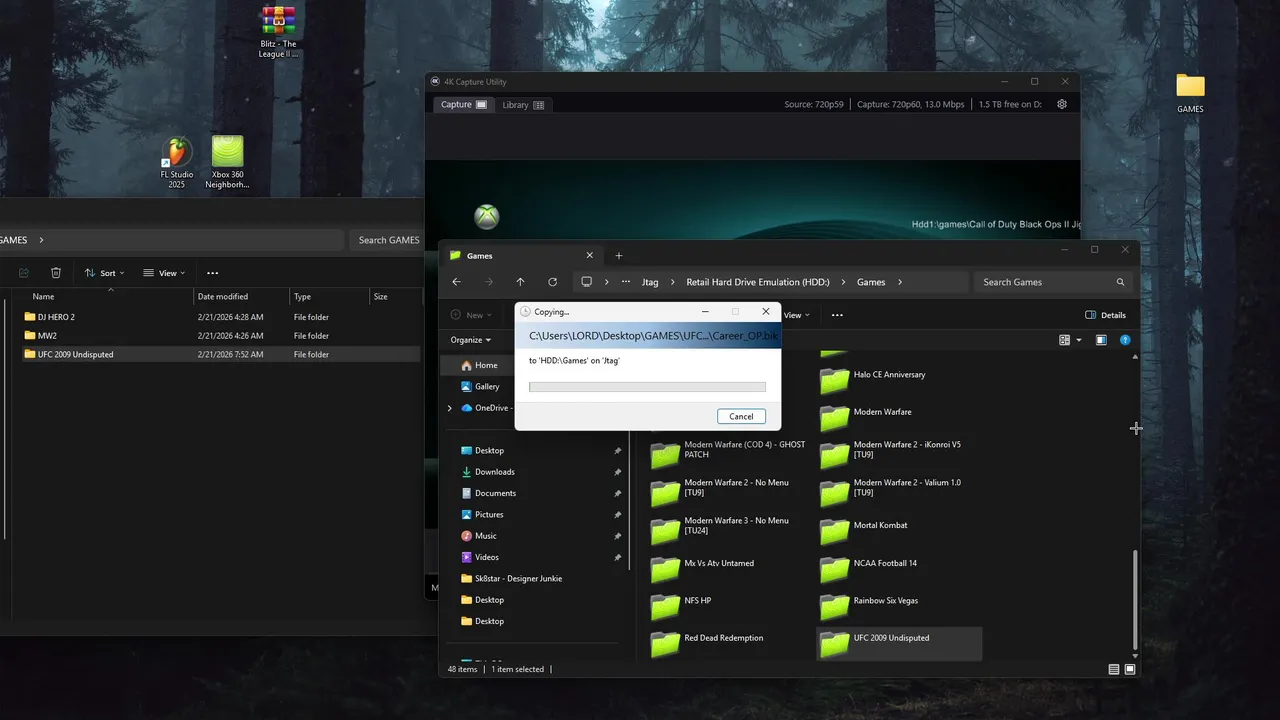Viewport: 1280px width, 720px height.
Task: Open the Sort dropdown in GAMES window
Action: click(x=105, y=273)
